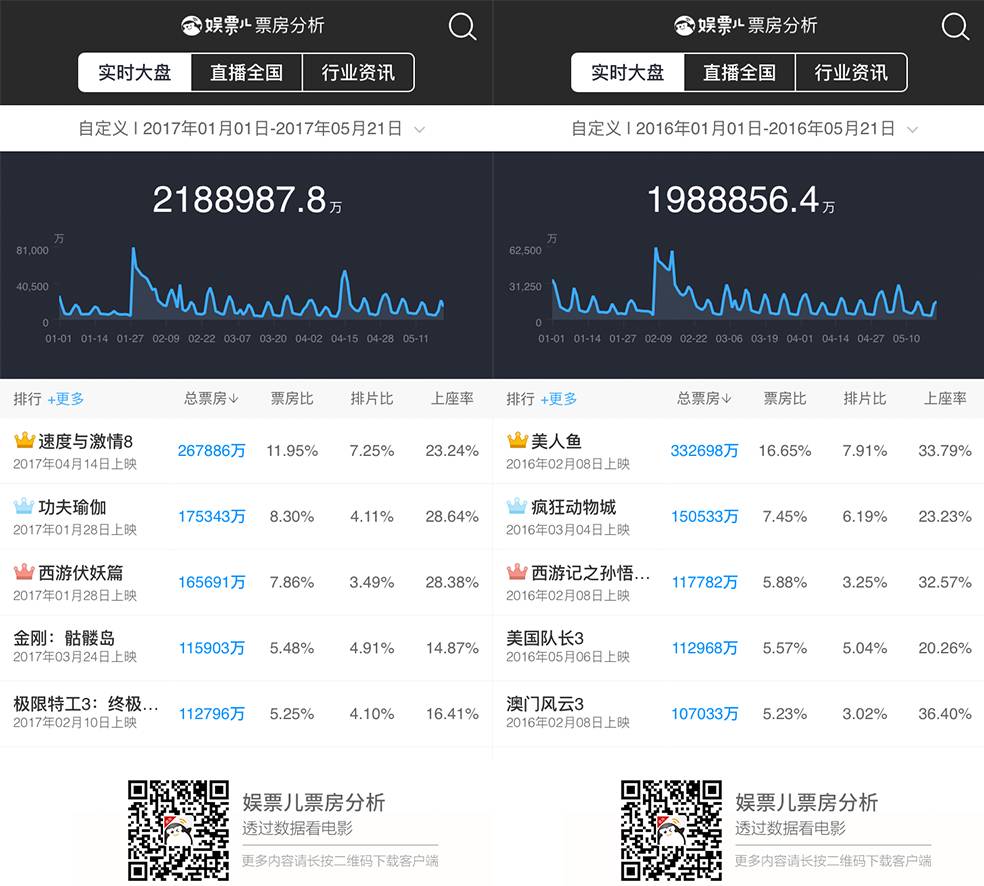Click the 267886万 box office value
984x886 pixels.
211,451
